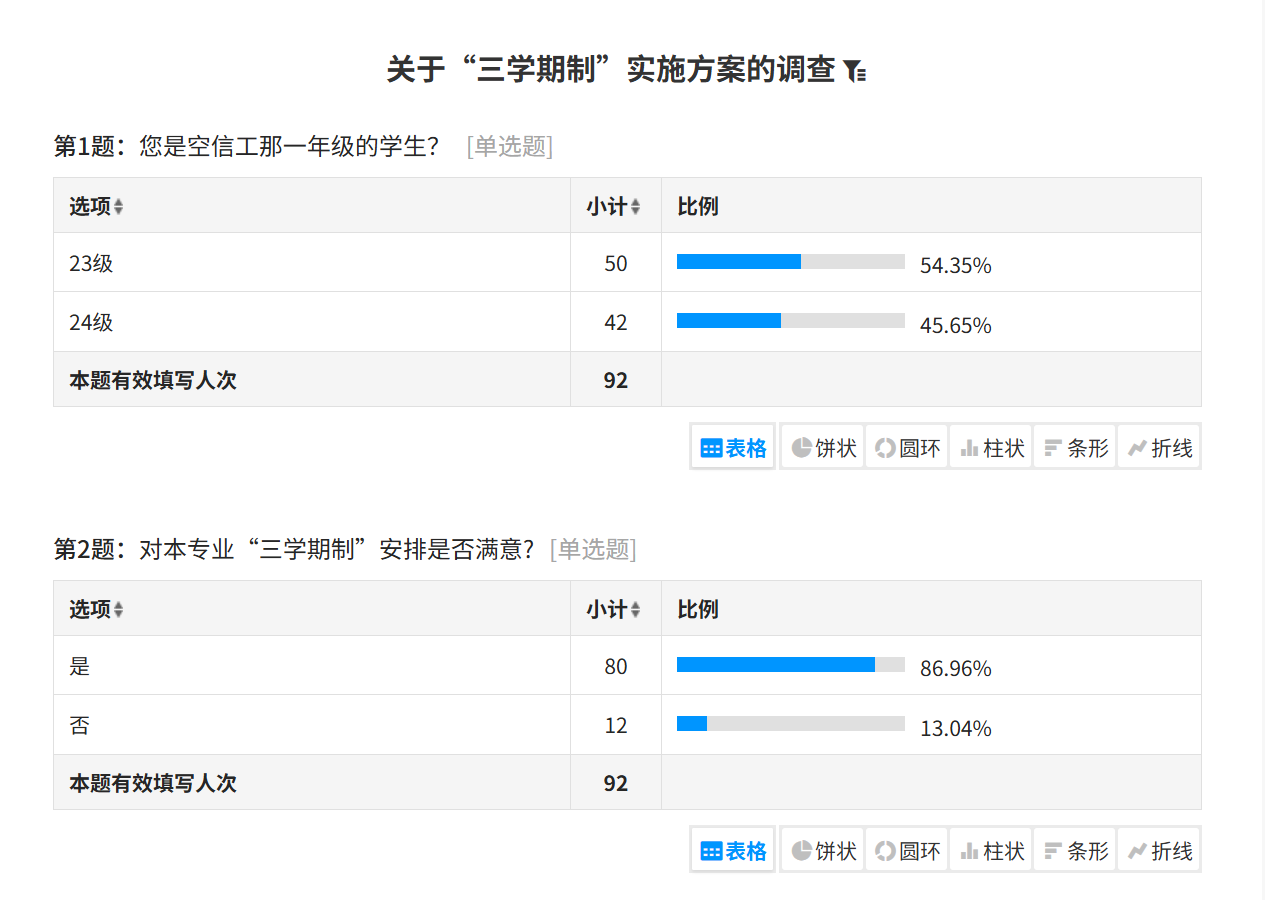The width and height of the screenshot is (1265, 900).
Task: Switch question 2 to 圆环 donut chart
Action: tap(907, 850)
